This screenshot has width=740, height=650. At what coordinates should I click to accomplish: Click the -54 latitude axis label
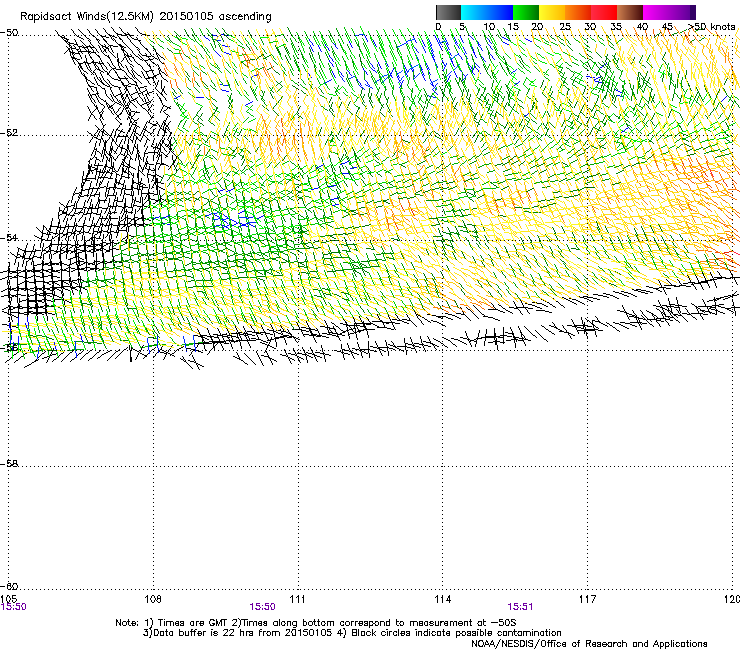[9, 237]
